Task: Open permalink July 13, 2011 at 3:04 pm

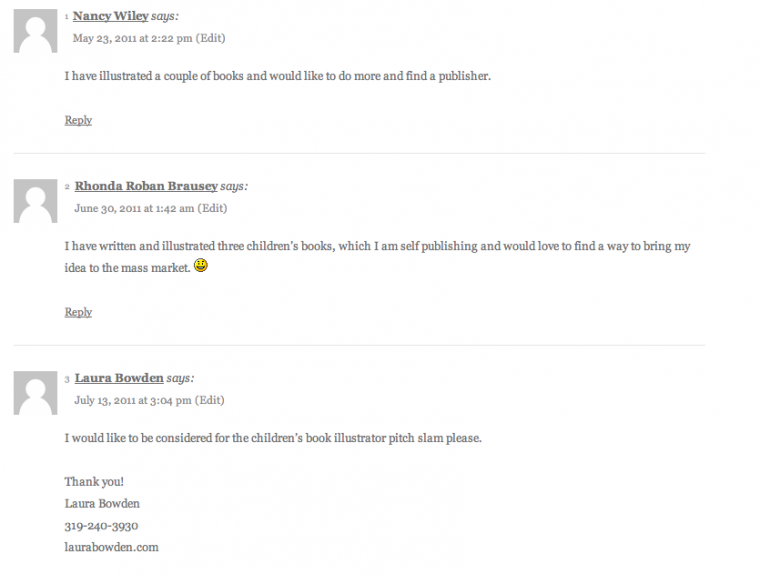Action: click(133, 400)
